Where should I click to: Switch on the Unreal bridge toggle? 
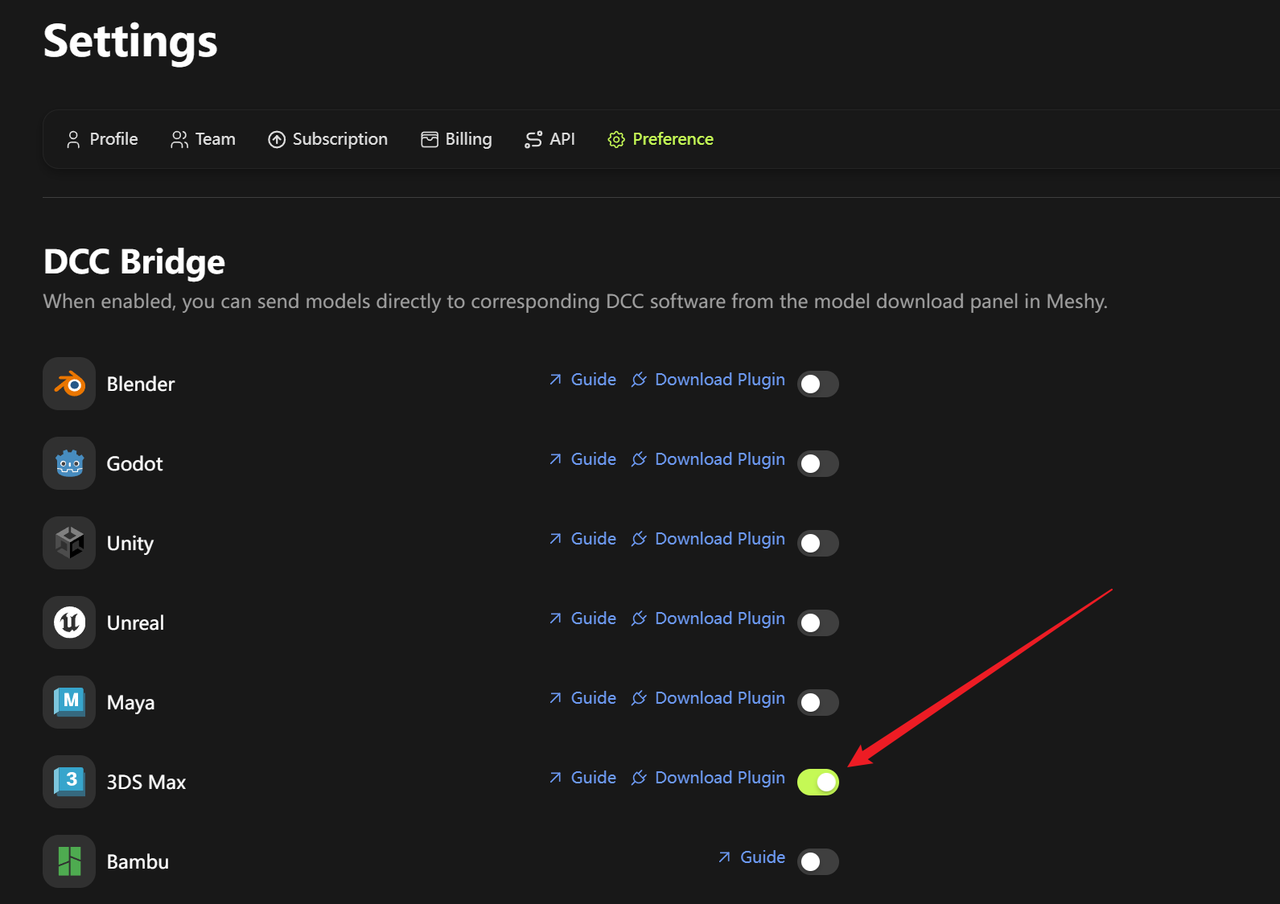(x=818, y=622)
